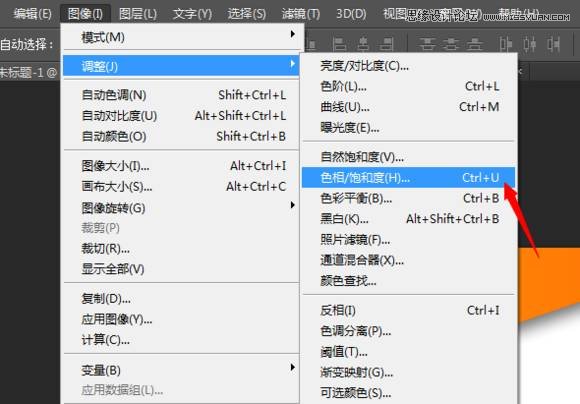580x404 pixels.
Task: Click the Distribute Bottom Edges icon
Action: [x=475, y=44]
